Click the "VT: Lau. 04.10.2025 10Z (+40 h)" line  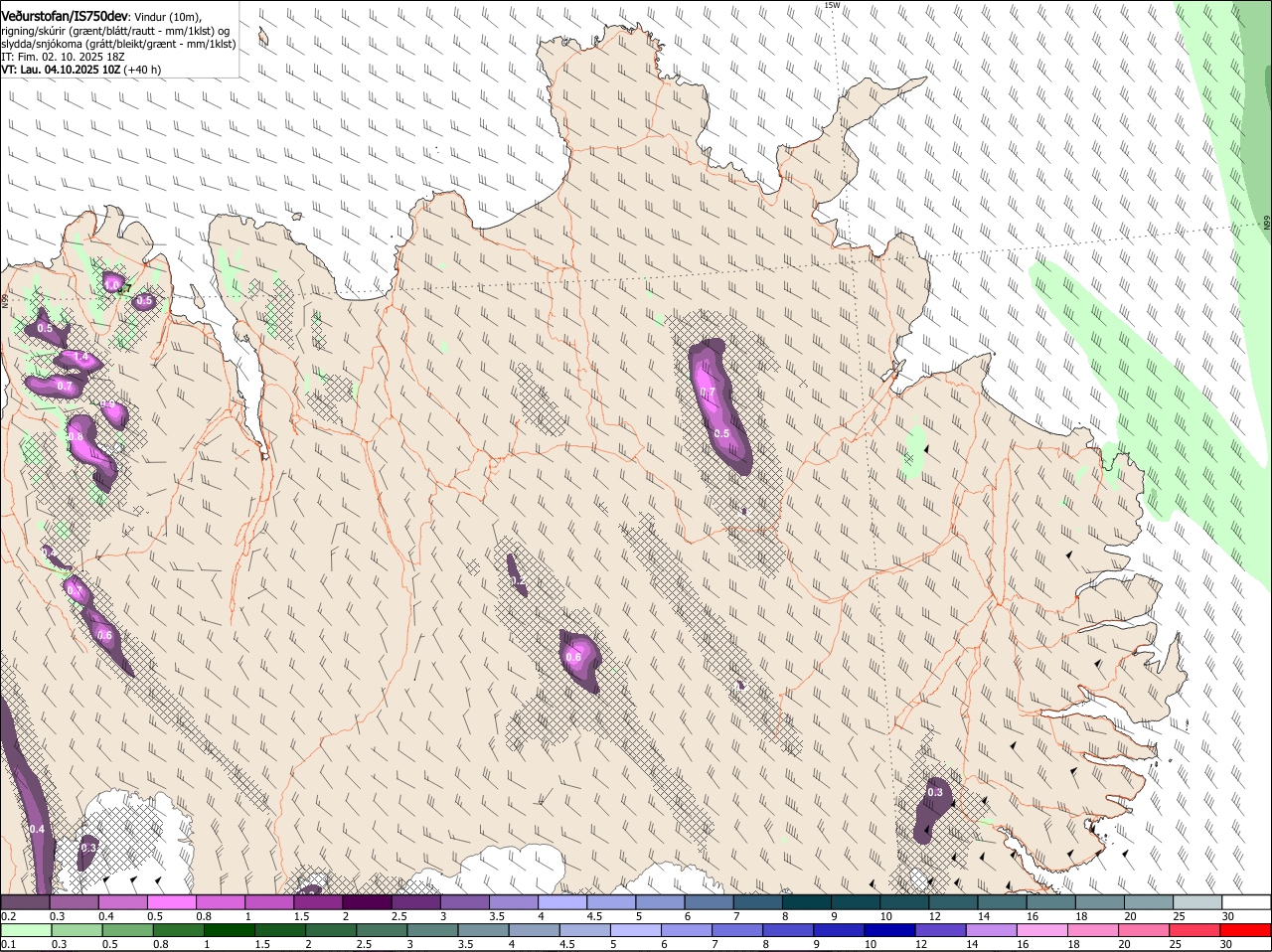click(x=81, y=70)
